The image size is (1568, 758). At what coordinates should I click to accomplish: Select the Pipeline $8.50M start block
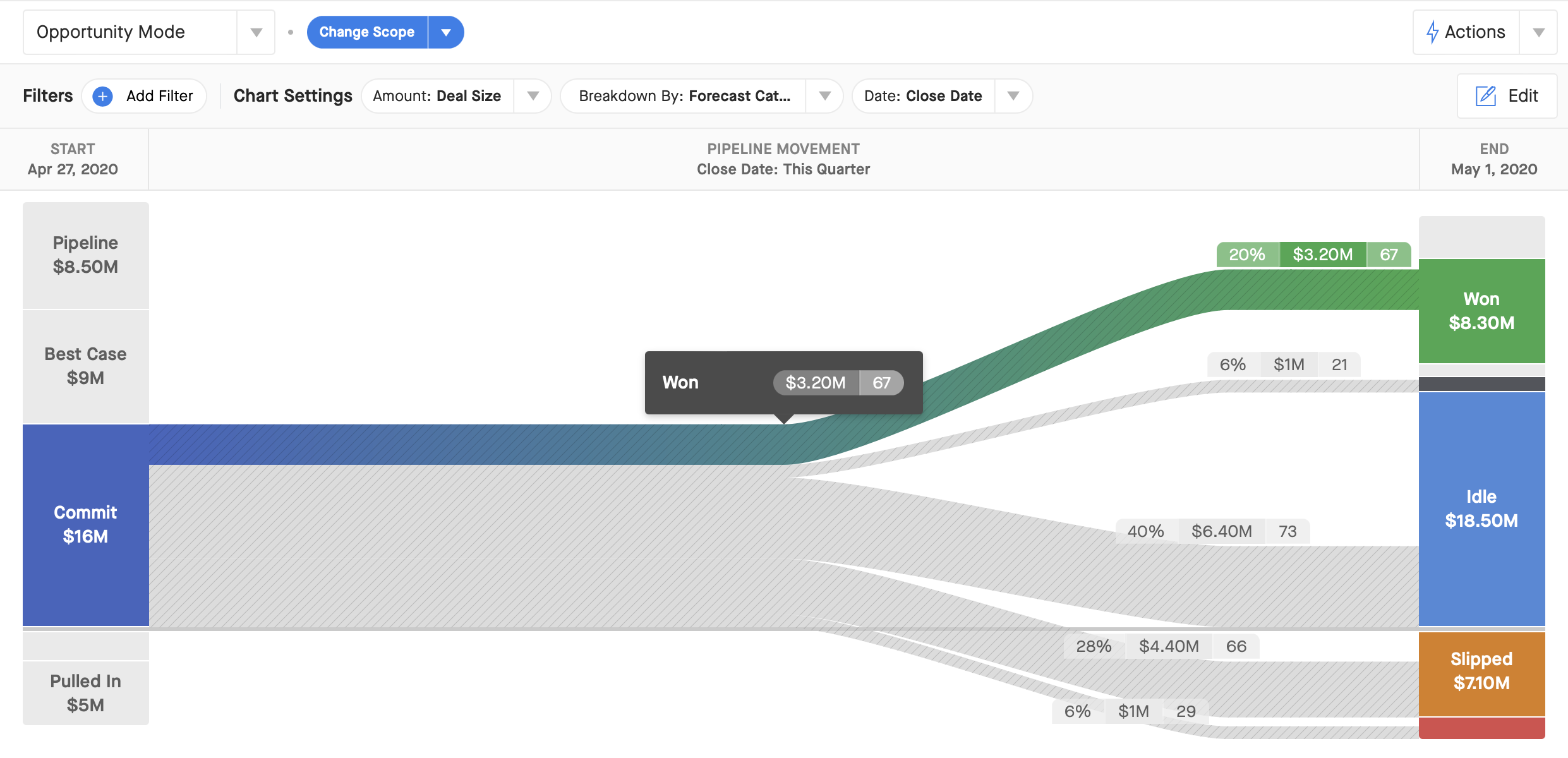pos(86,255)
